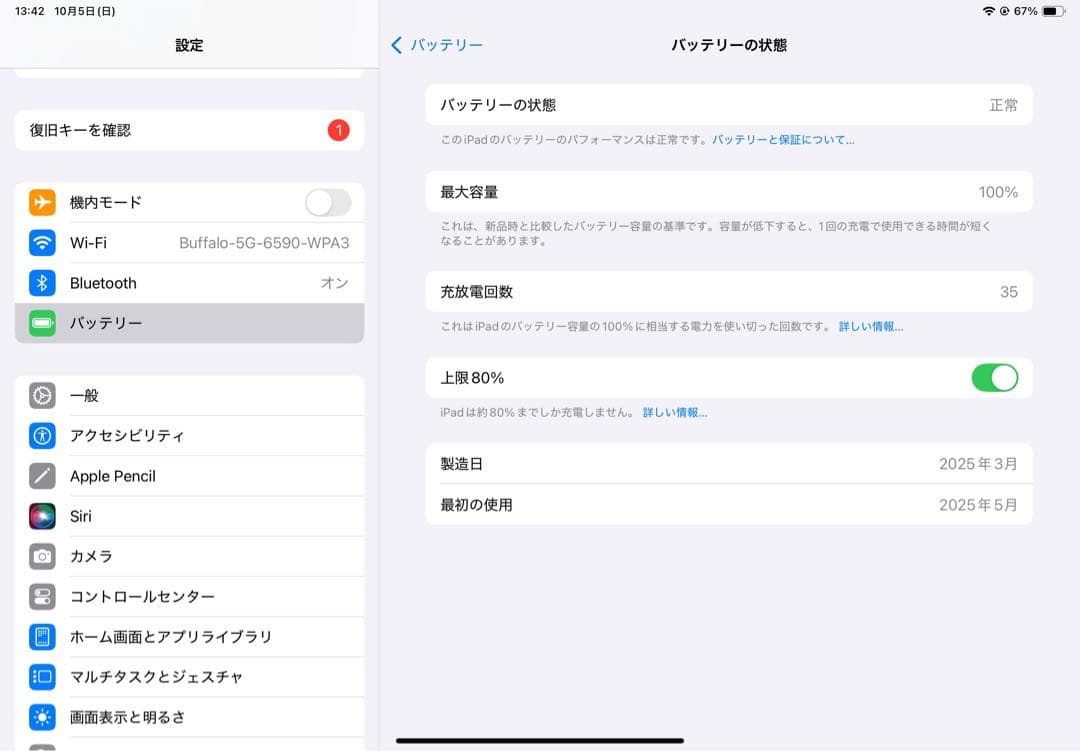Enable airplane mode using its switch

[327, 202]
